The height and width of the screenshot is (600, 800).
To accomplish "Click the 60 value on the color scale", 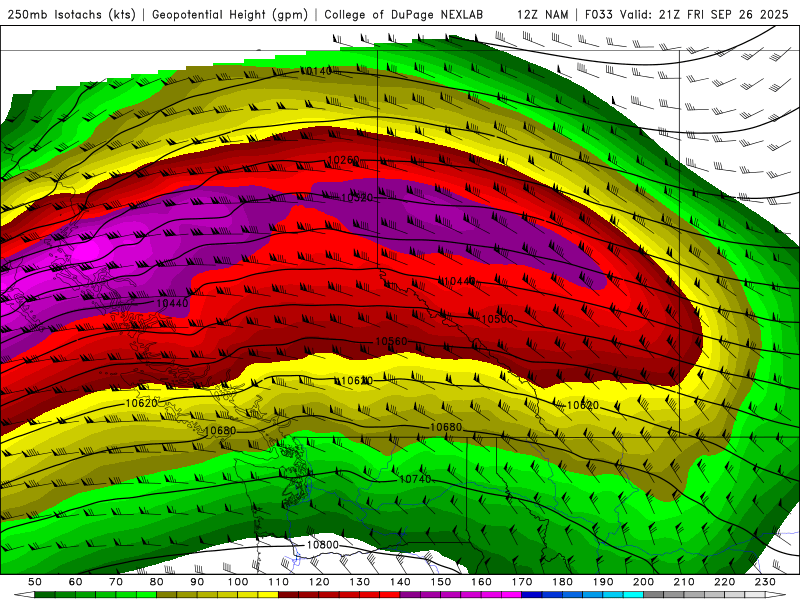I will [x=76, y=582].
